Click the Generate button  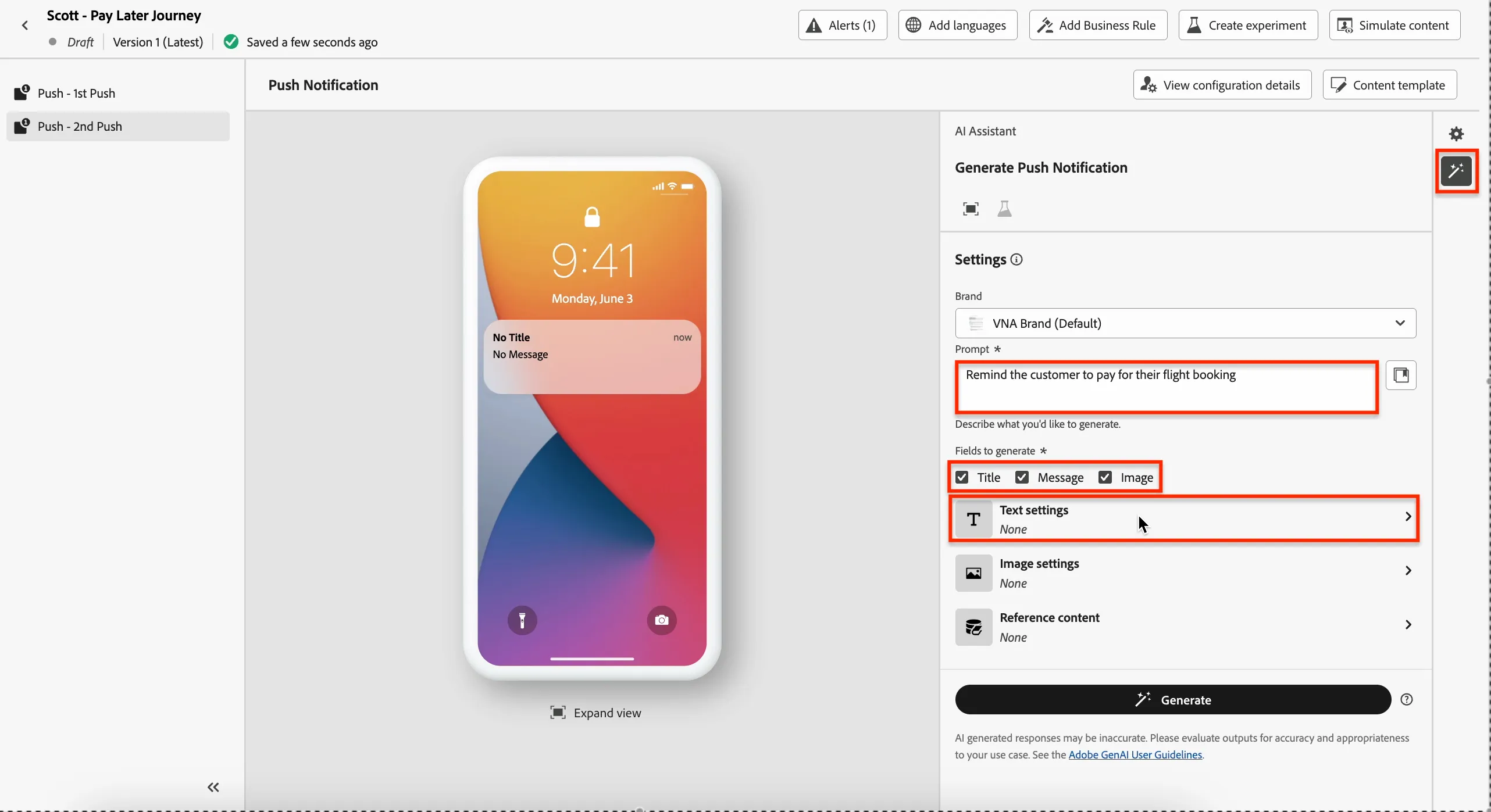(1173, 699)
